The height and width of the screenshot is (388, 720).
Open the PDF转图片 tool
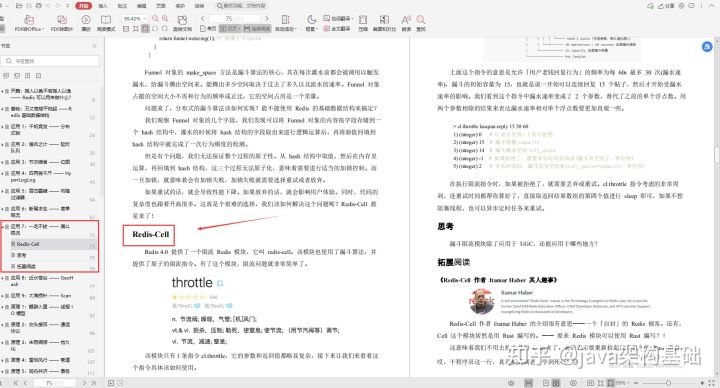tap(62, 23)
